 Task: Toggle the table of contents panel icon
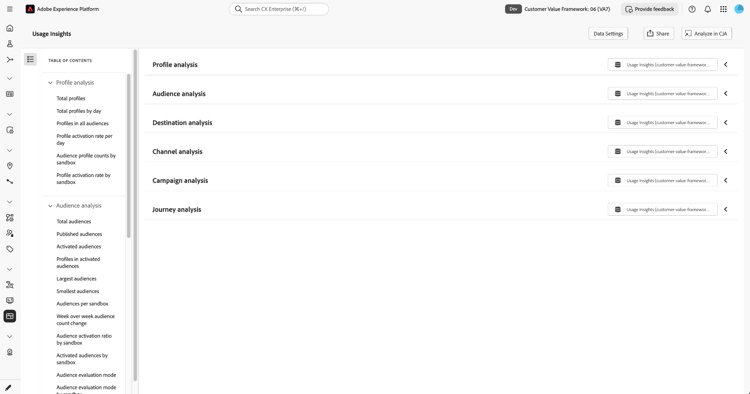[x=31, y=59]
